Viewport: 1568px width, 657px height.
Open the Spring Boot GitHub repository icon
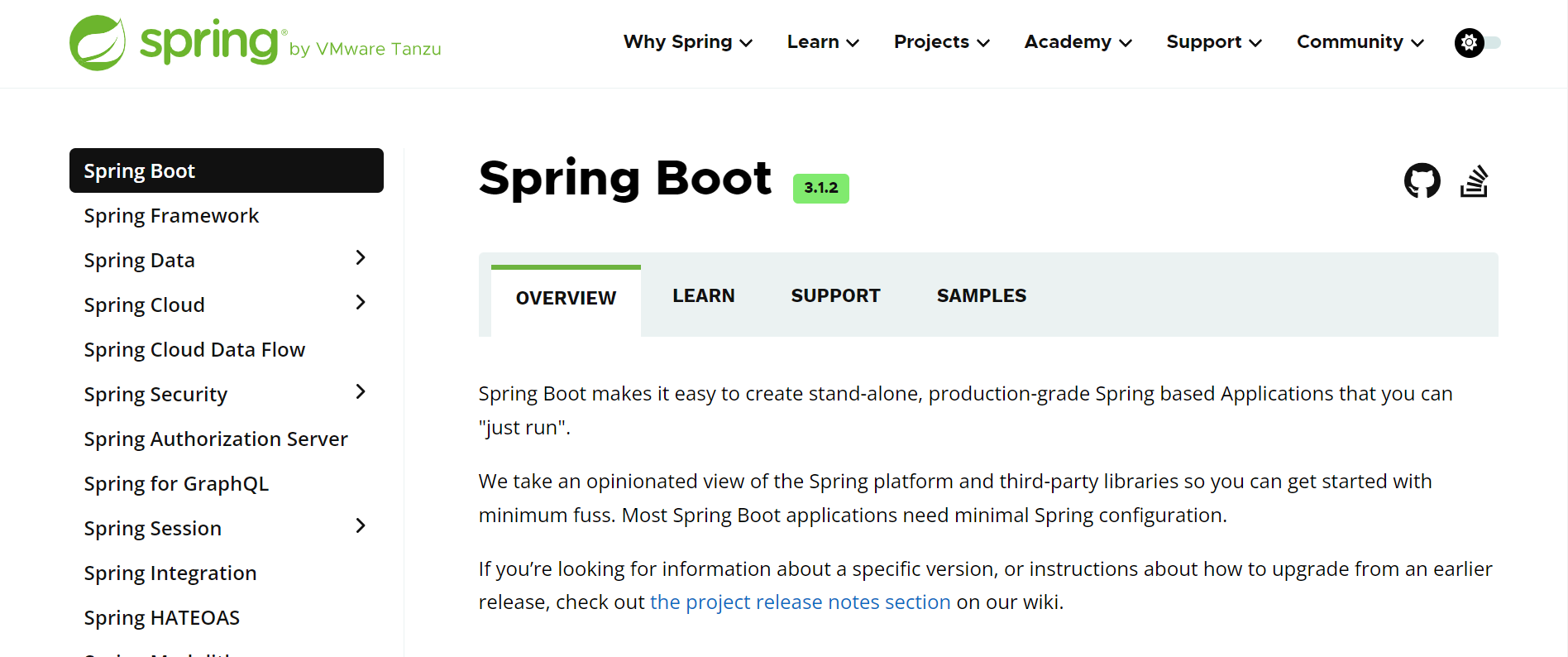(x=1422, y=180)
